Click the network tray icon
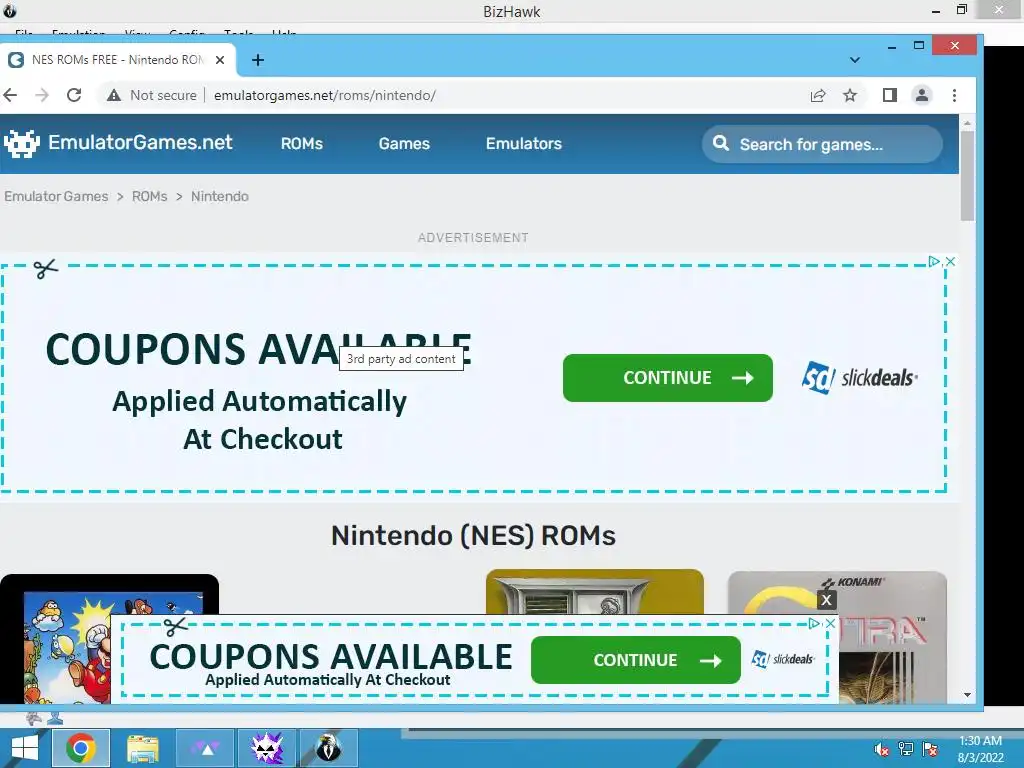The width and height of the screenshot is (1024, 768). click(906, 749)
